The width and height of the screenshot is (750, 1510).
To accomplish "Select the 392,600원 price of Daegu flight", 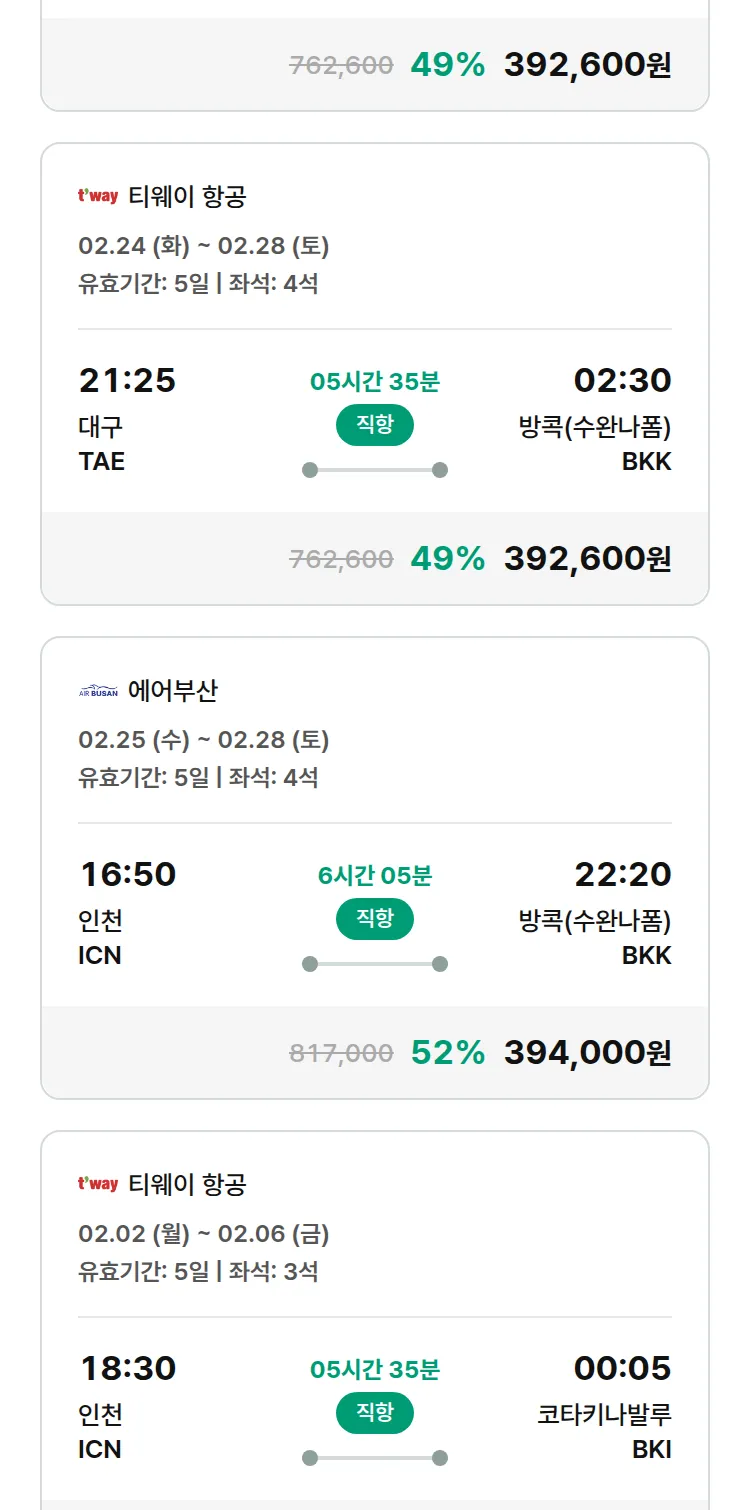I will coord(587,558).
